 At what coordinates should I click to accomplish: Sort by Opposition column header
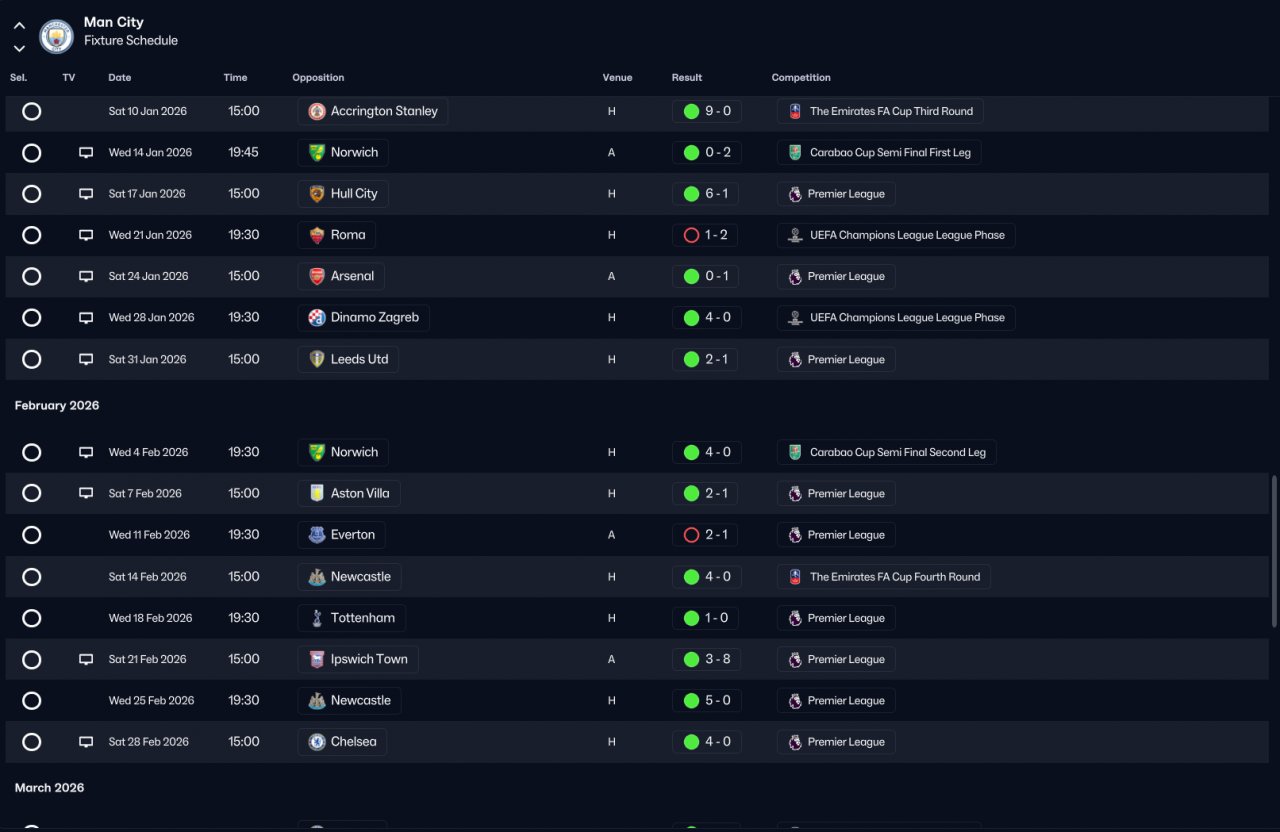pyautogui.click(x=318, y=78)
